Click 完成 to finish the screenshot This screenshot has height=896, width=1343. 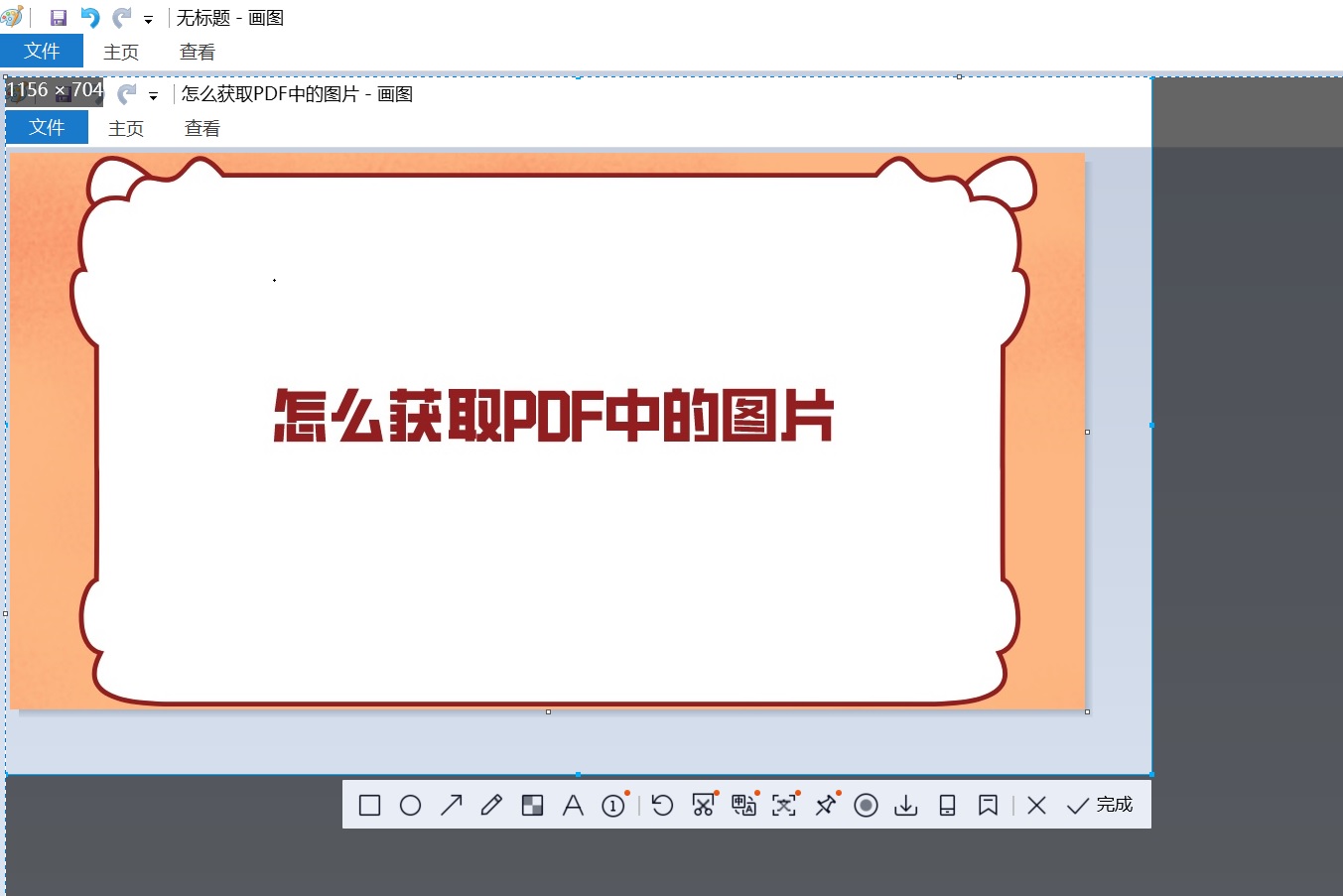point(1100,805)
